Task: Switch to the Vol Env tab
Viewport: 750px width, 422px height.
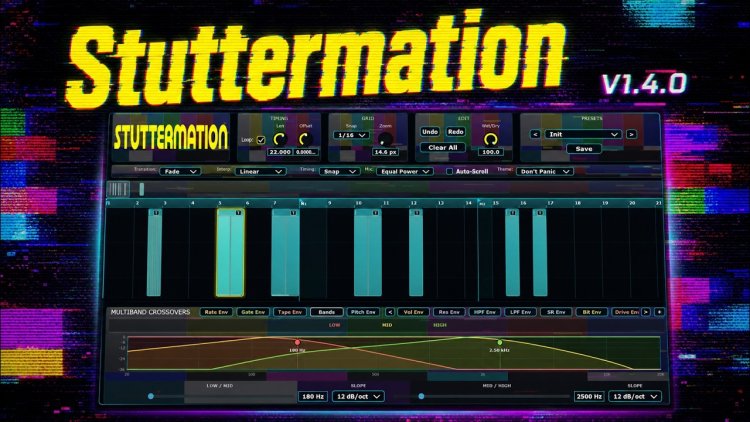Action: tap(413, 312)
